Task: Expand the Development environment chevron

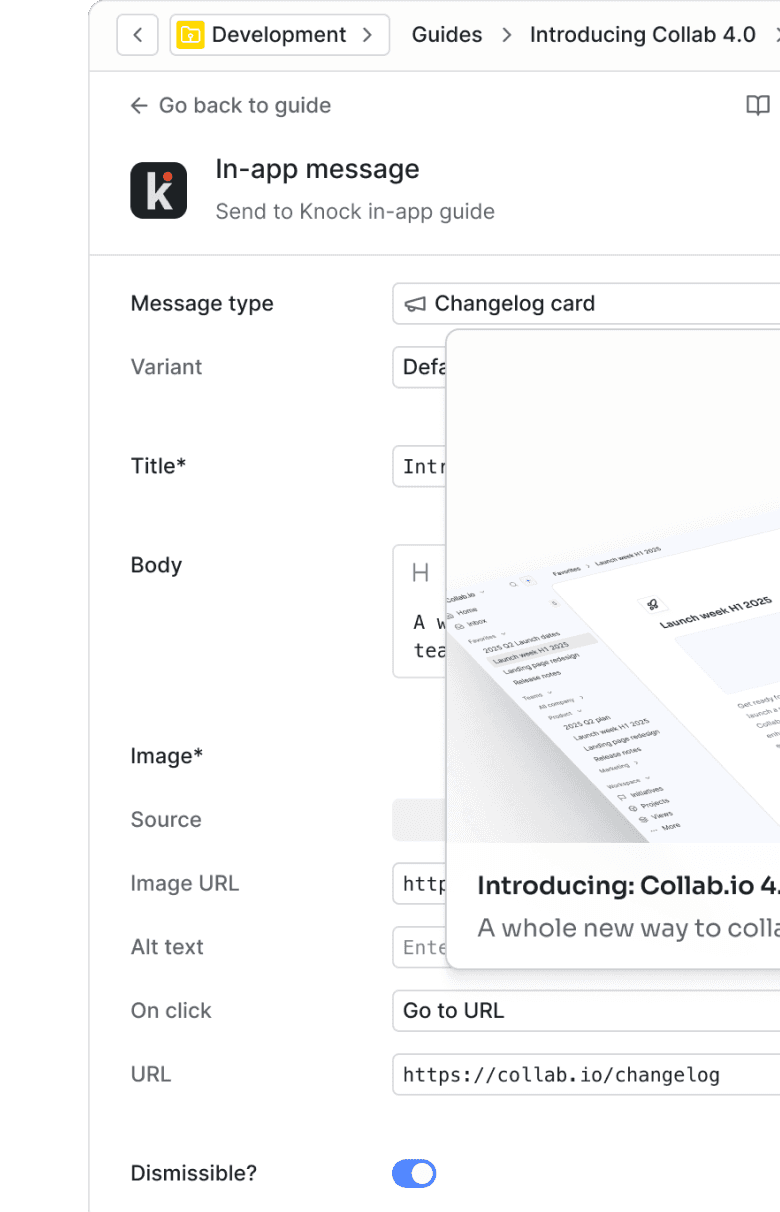Action: 368,35
